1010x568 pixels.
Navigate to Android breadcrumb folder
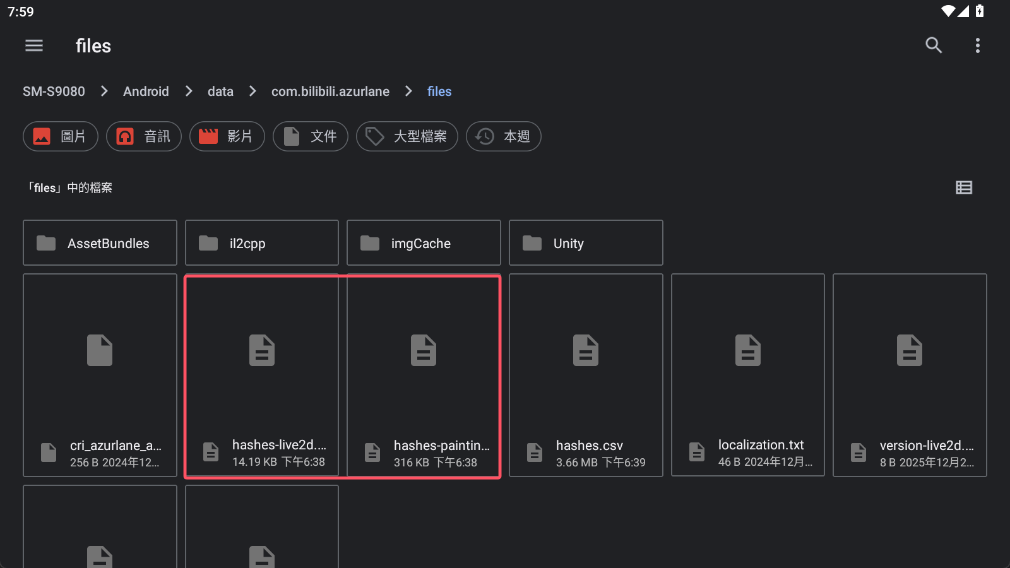coord(146,91)
